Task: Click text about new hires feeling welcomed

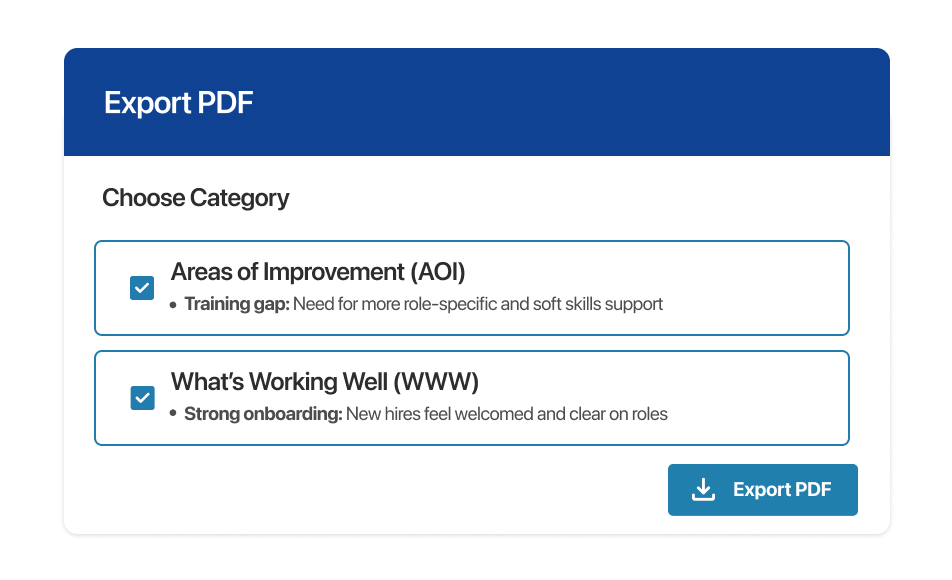Action: (507, 414)
